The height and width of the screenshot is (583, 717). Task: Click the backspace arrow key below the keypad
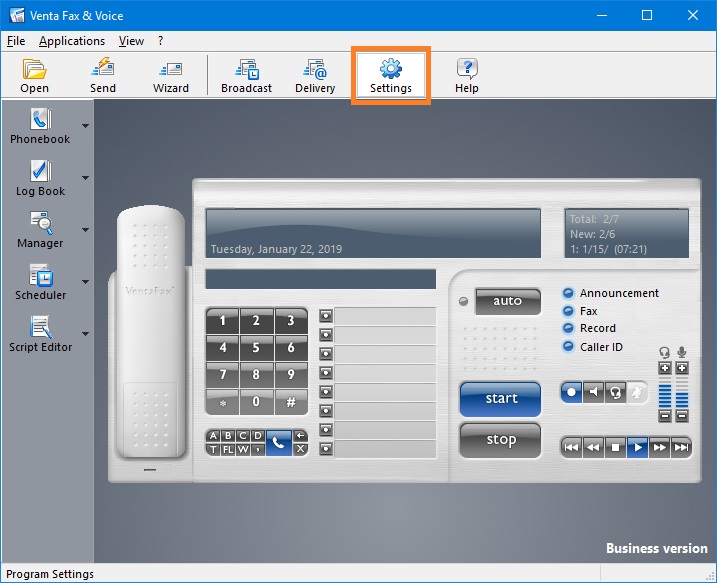pyautogui.click(x=300, y=436)
